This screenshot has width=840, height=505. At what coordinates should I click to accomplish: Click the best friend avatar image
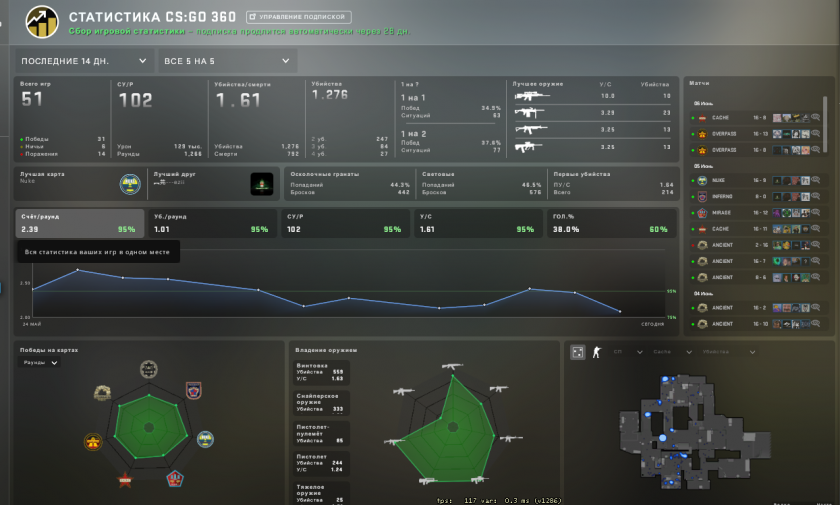[x=262, y=184]
